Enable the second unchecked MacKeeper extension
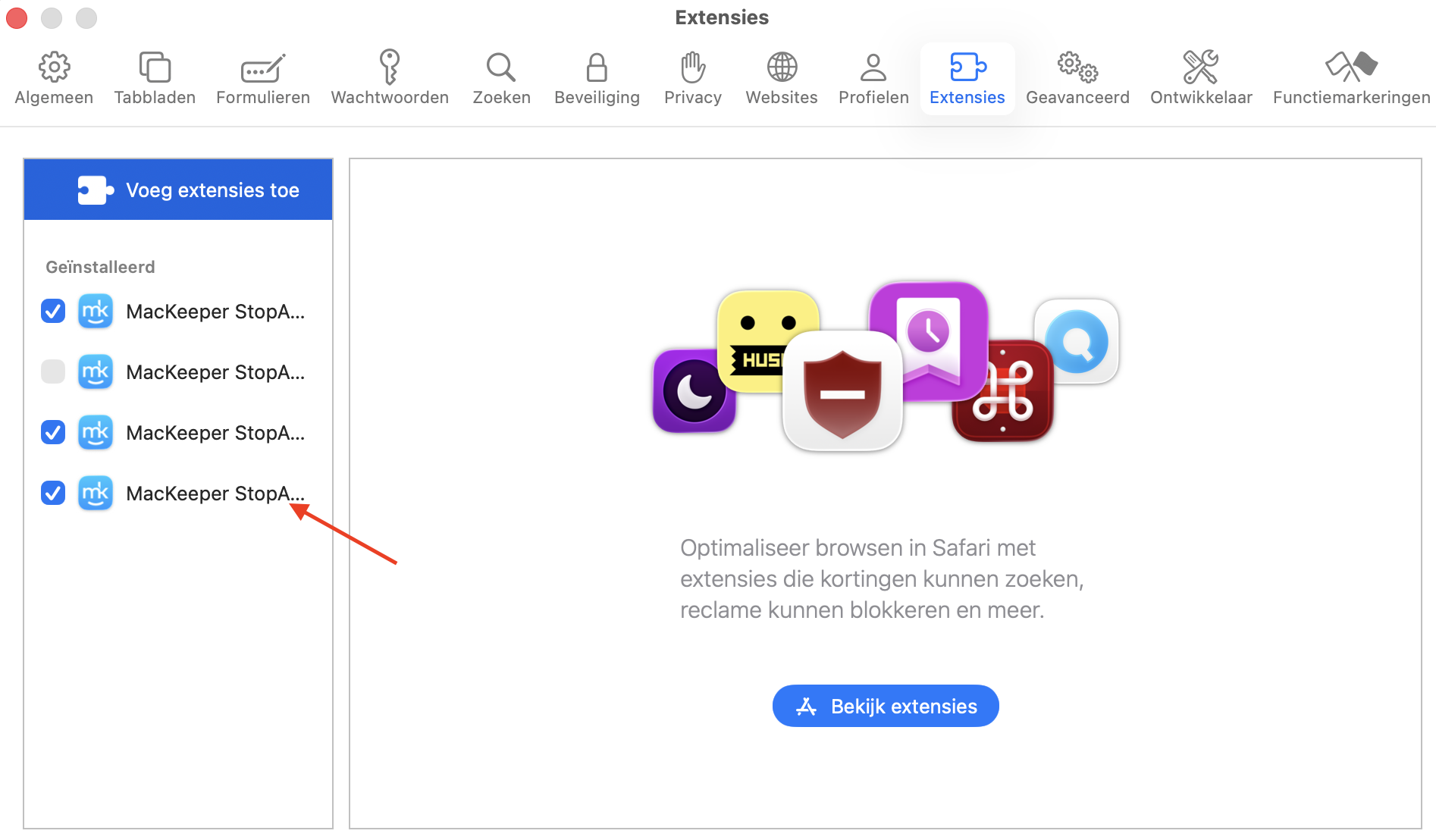The image size is (1436, 840). tap(53, 371)
